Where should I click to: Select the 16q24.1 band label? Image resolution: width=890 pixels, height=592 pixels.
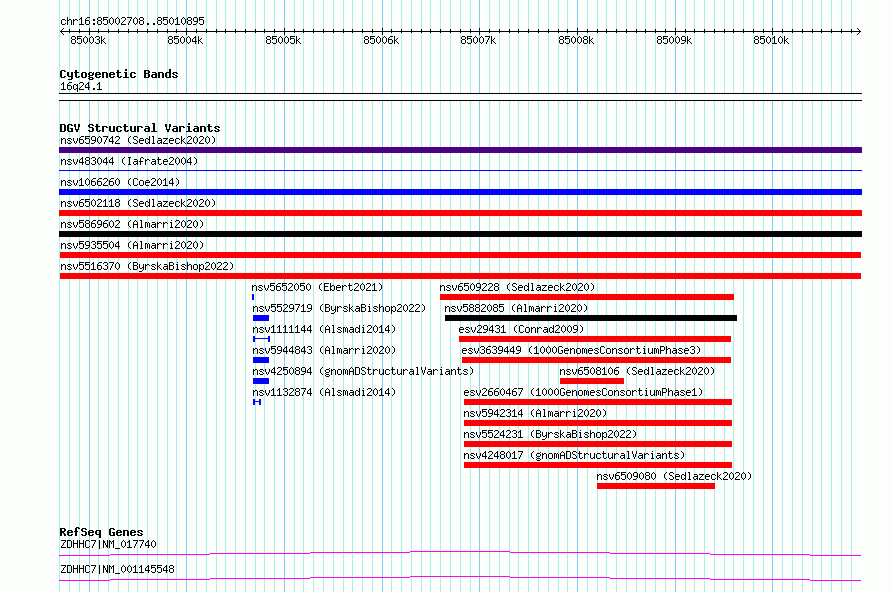81,86
